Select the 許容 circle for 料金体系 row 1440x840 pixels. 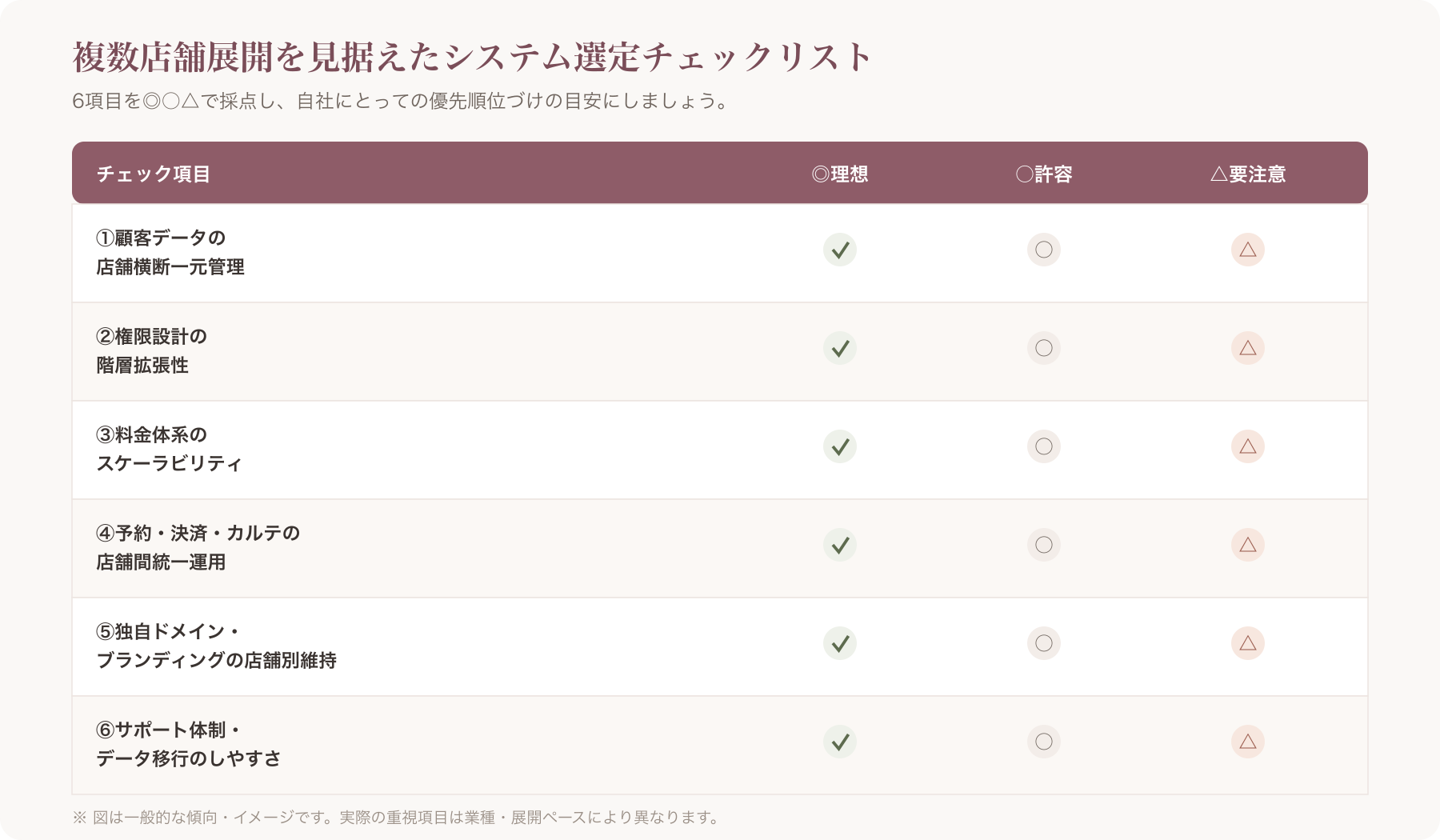click(1044, 446)
